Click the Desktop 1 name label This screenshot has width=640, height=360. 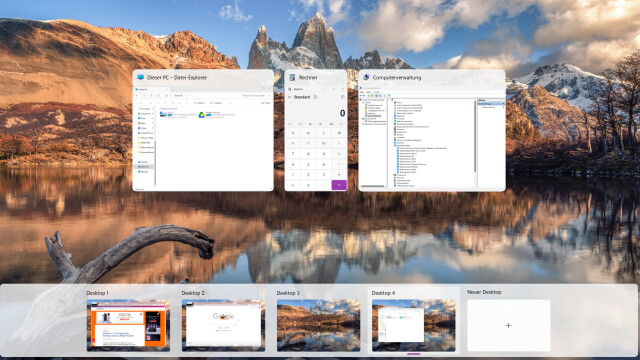(97, 293)
